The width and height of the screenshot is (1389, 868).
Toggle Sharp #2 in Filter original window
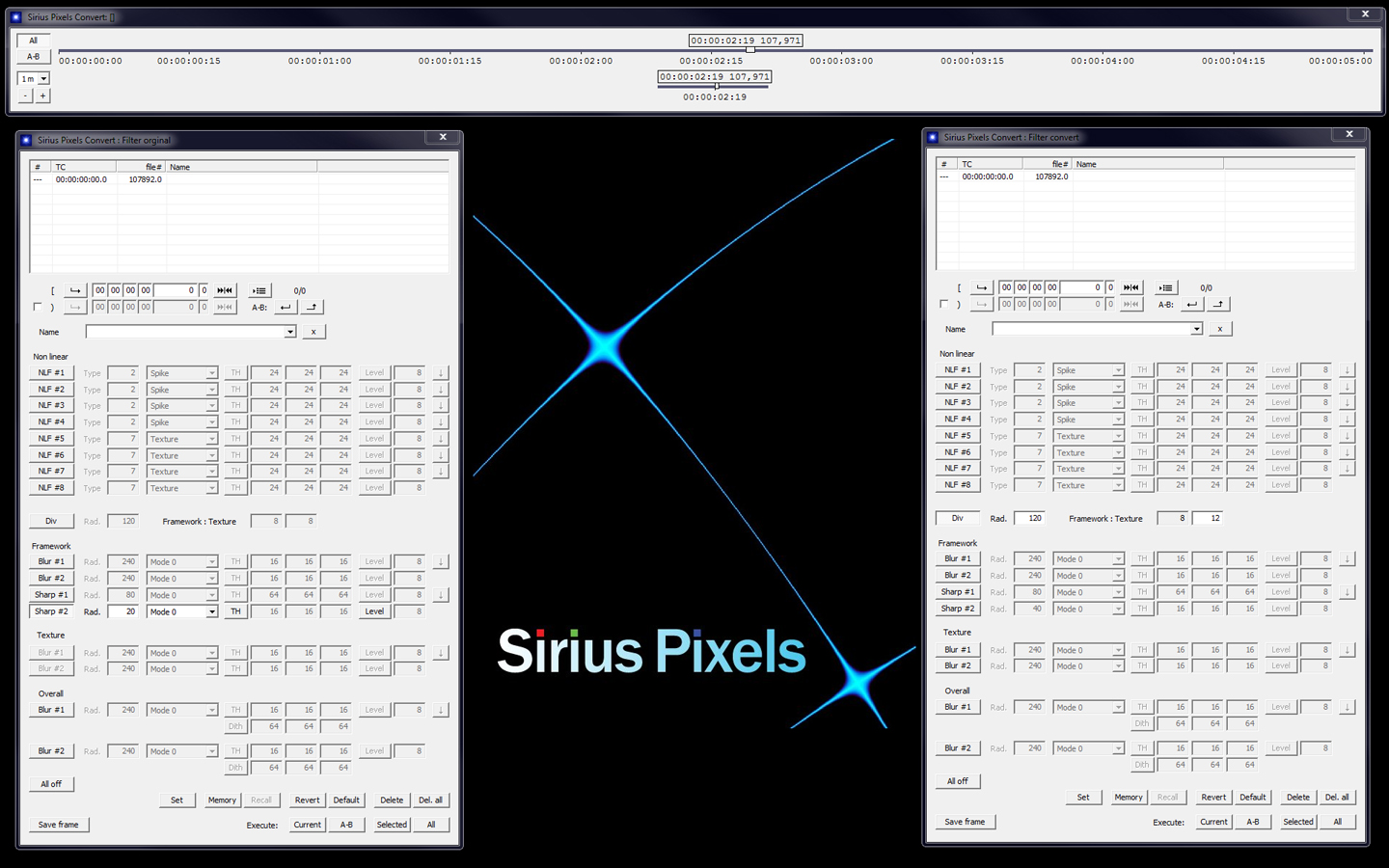51,611
